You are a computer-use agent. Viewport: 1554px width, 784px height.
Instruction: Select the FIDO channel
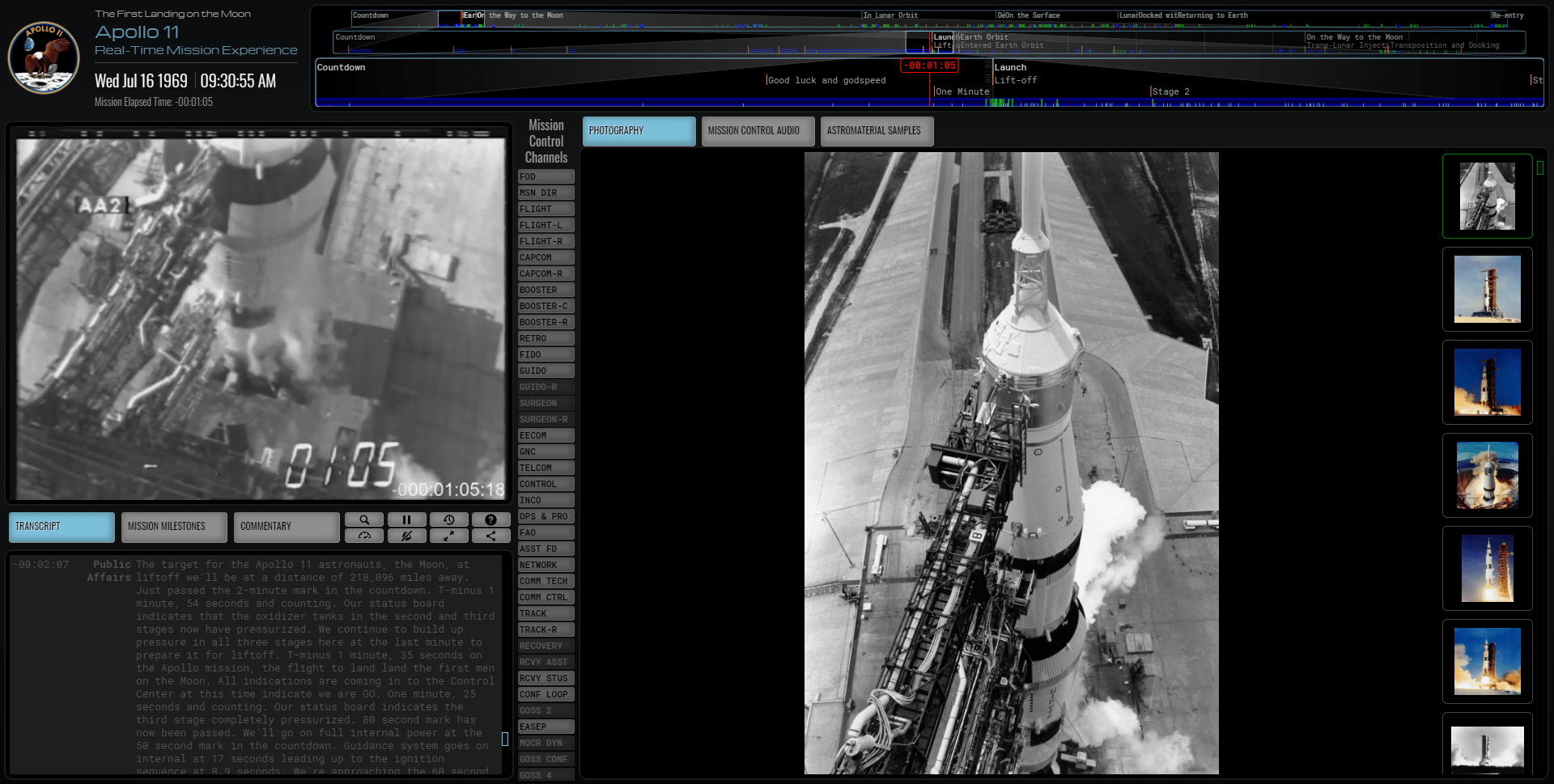(546, 354)
